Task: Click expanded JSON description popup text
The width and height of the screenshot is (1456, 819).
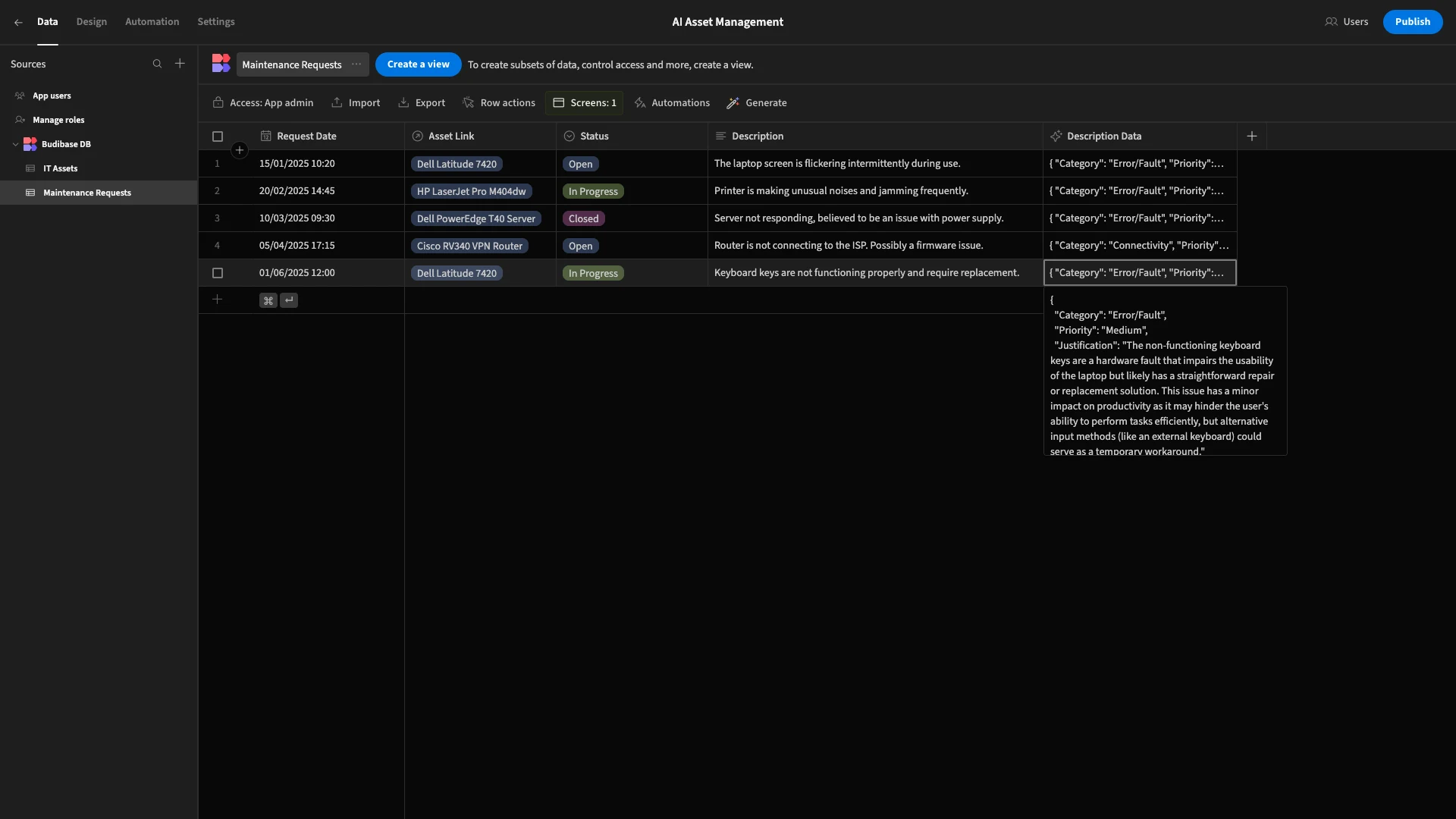Action: coord(1165,372)
